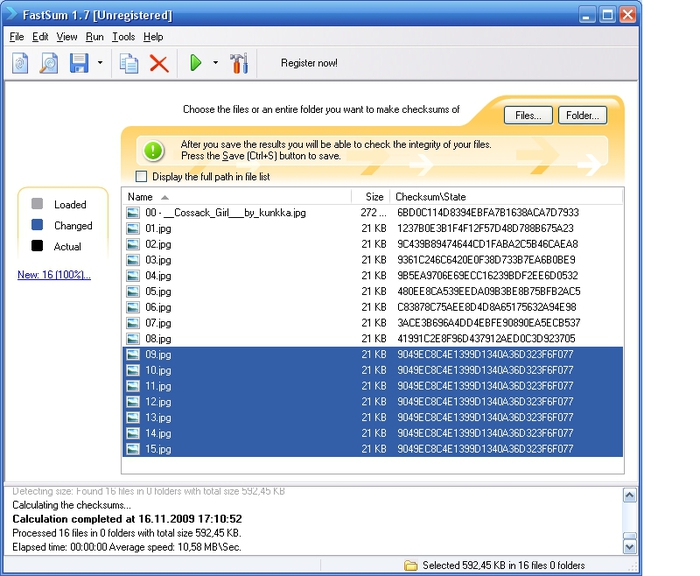Click the verify files magnifier icon
700x576 pixels.
(x=49, y=63)
